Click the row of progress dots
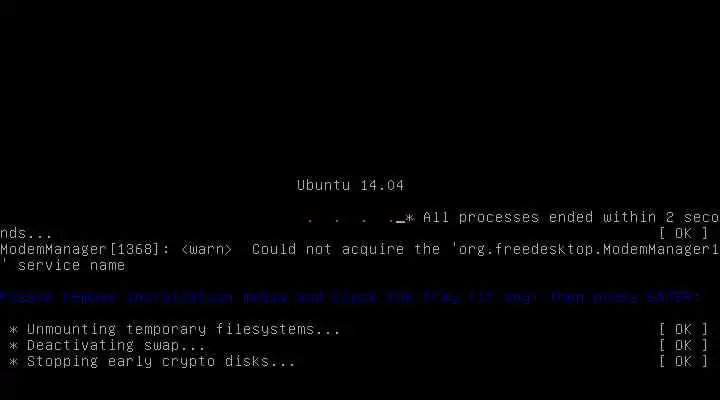720x400 pixels. point(350,221)
